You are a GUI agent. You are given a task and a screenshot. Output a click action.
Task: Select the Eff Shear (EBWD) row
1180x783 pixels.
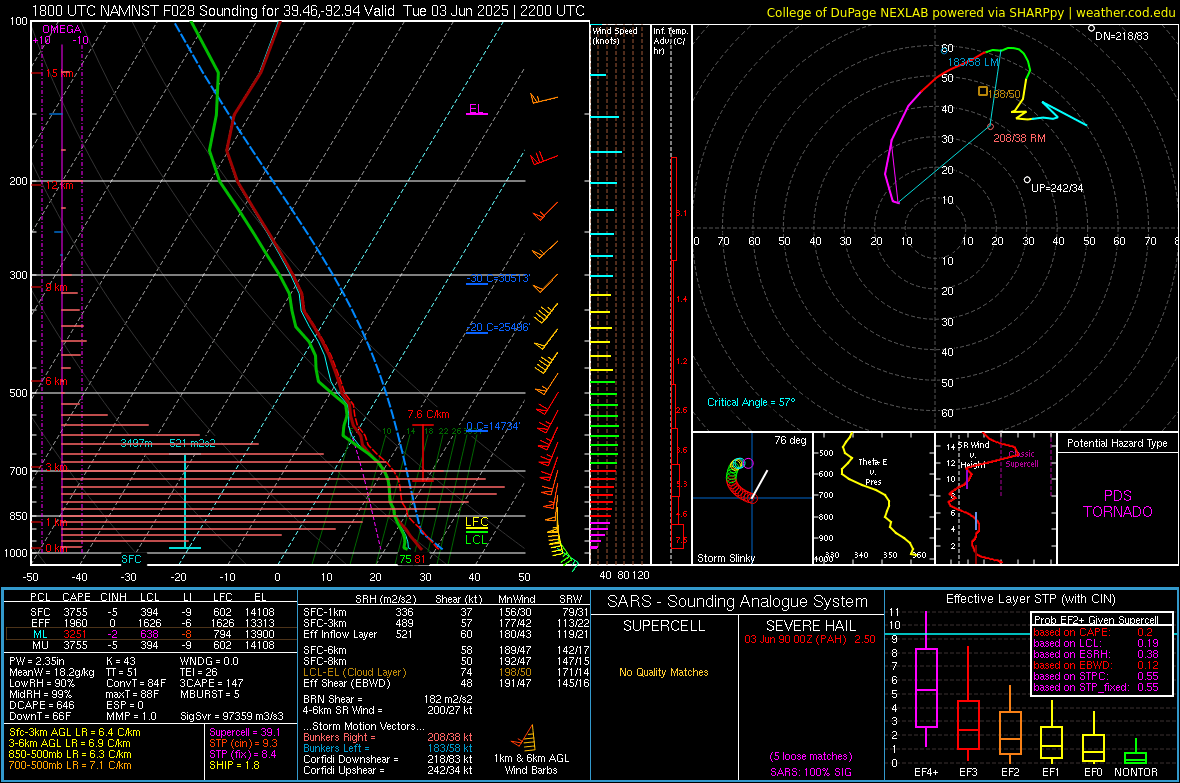(446, 683)
